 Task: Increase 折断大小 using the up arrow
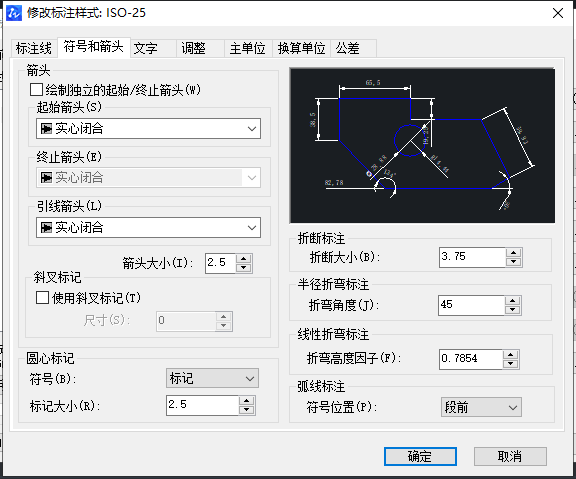514,253
